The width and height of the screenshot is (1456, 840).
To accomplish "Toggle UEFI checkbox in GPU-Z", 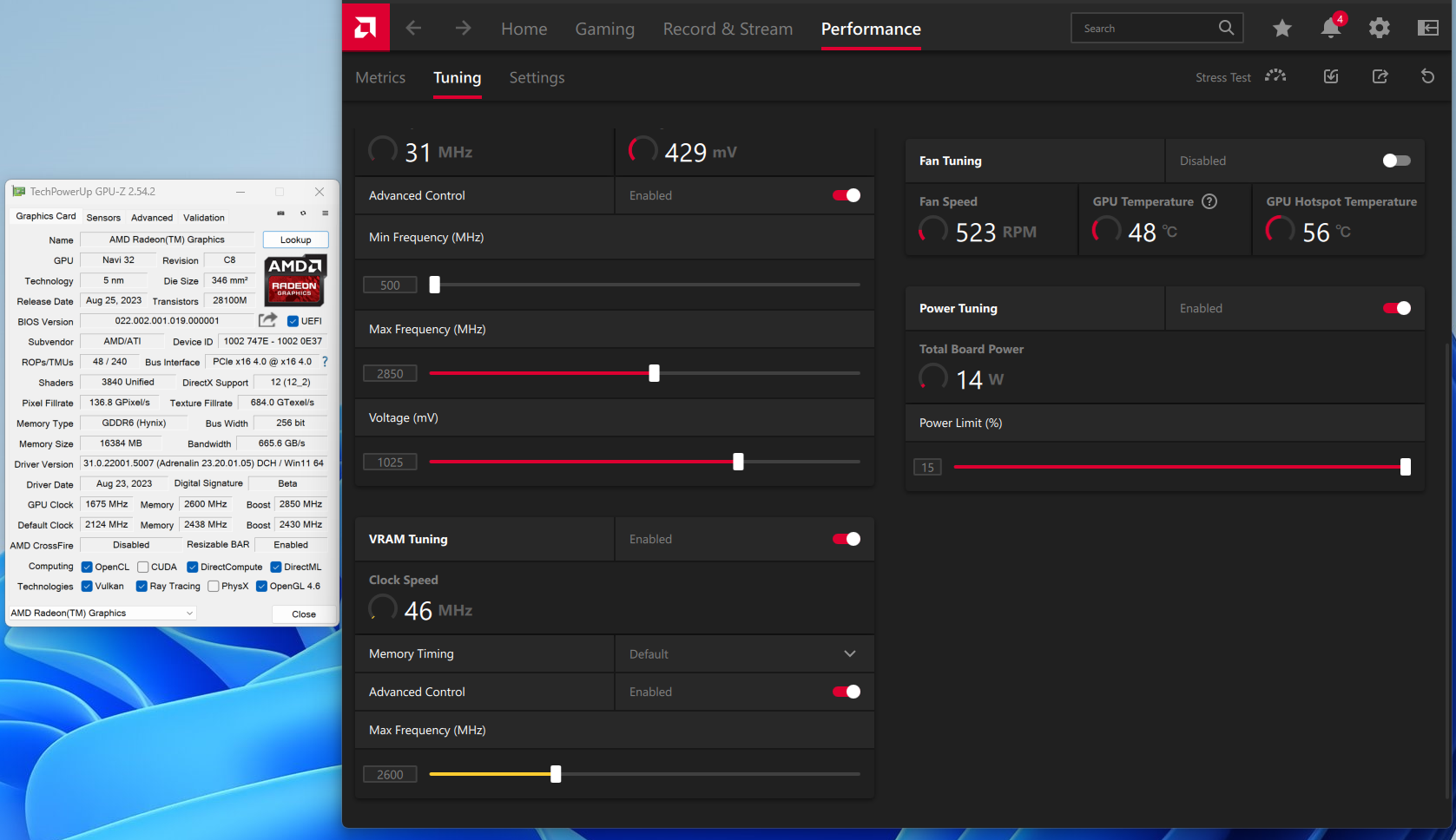I will (x=293, y=321).
